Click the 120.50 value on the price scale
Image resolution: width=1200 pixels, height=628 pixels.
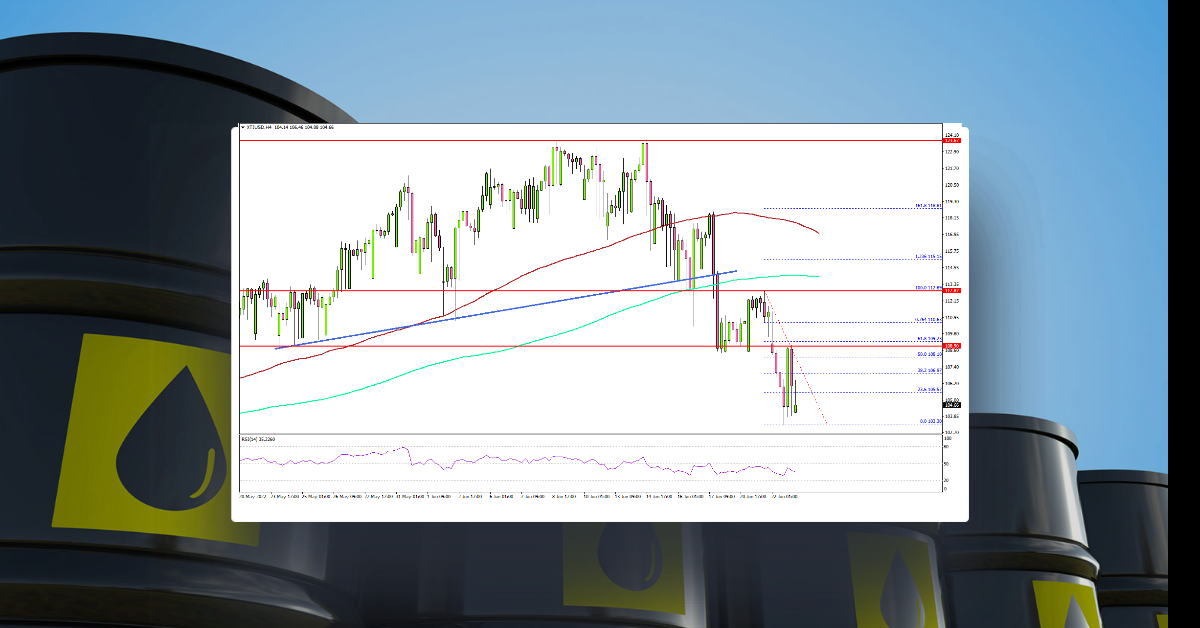click(950, 186)
